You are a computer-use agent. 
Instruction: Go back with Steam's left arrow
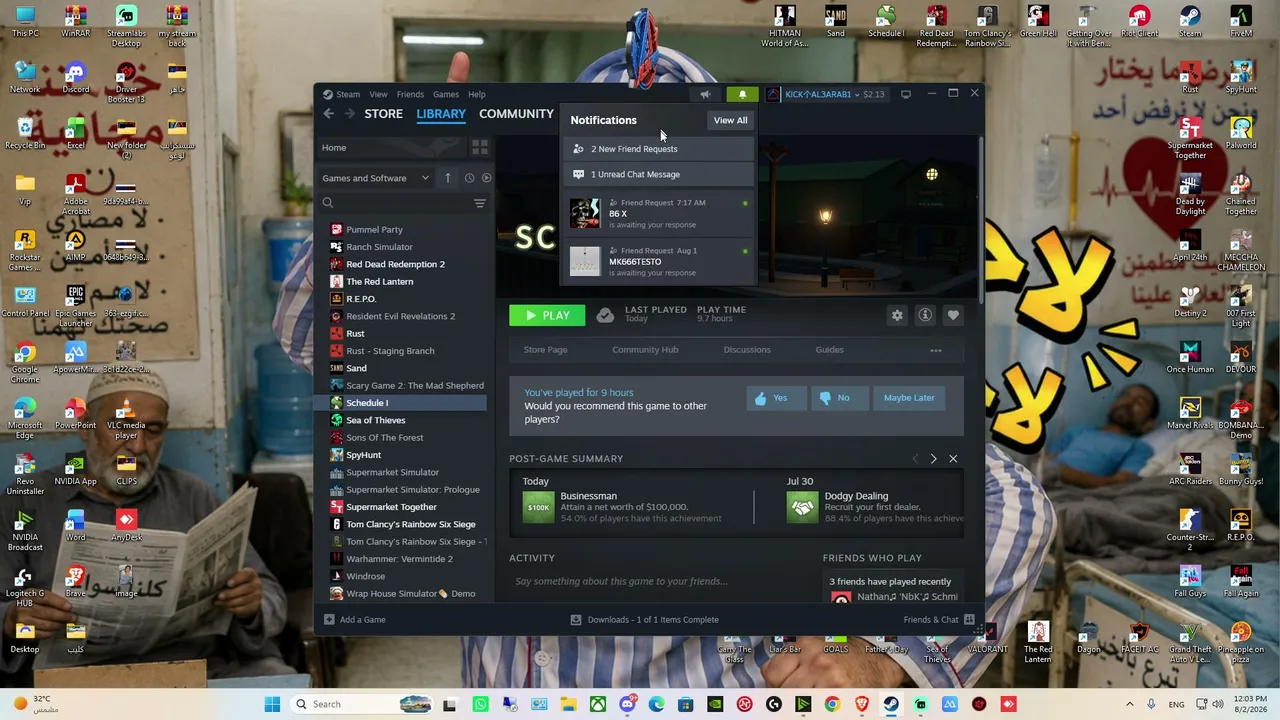329,114
